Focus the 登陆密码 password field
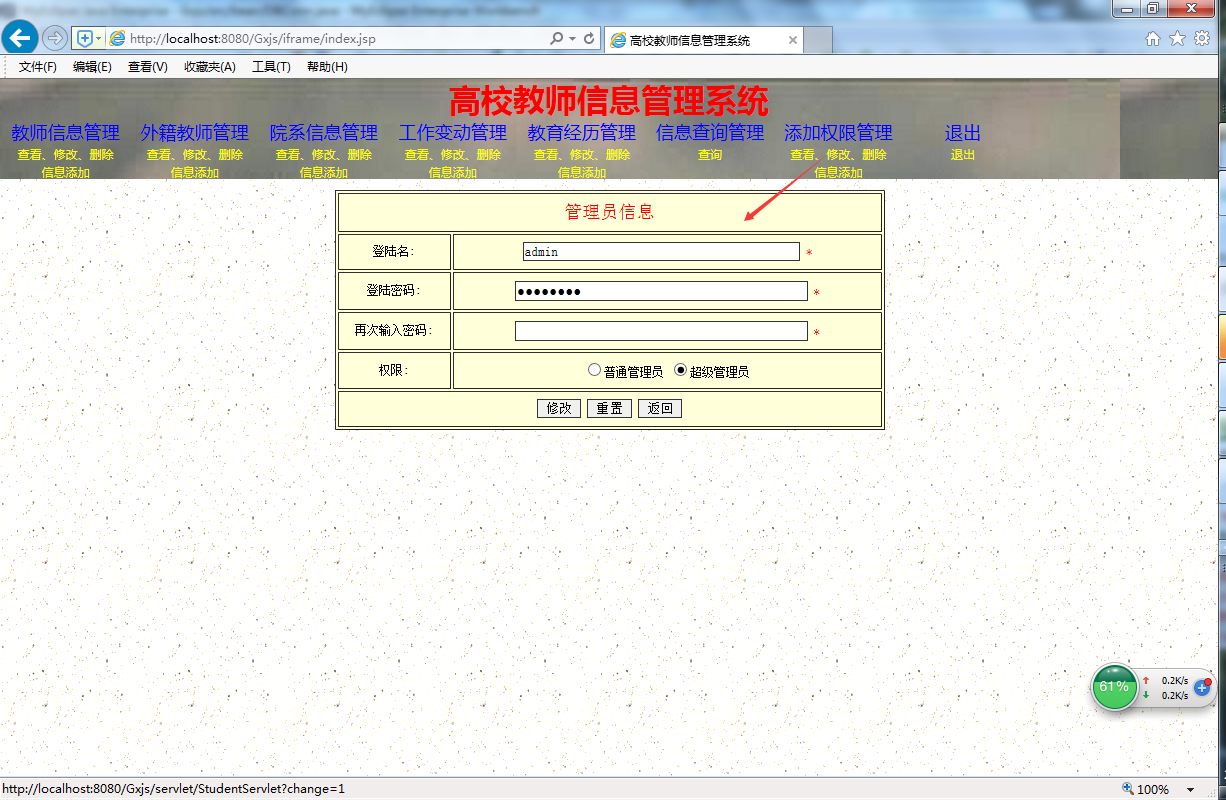 point(661,291)
